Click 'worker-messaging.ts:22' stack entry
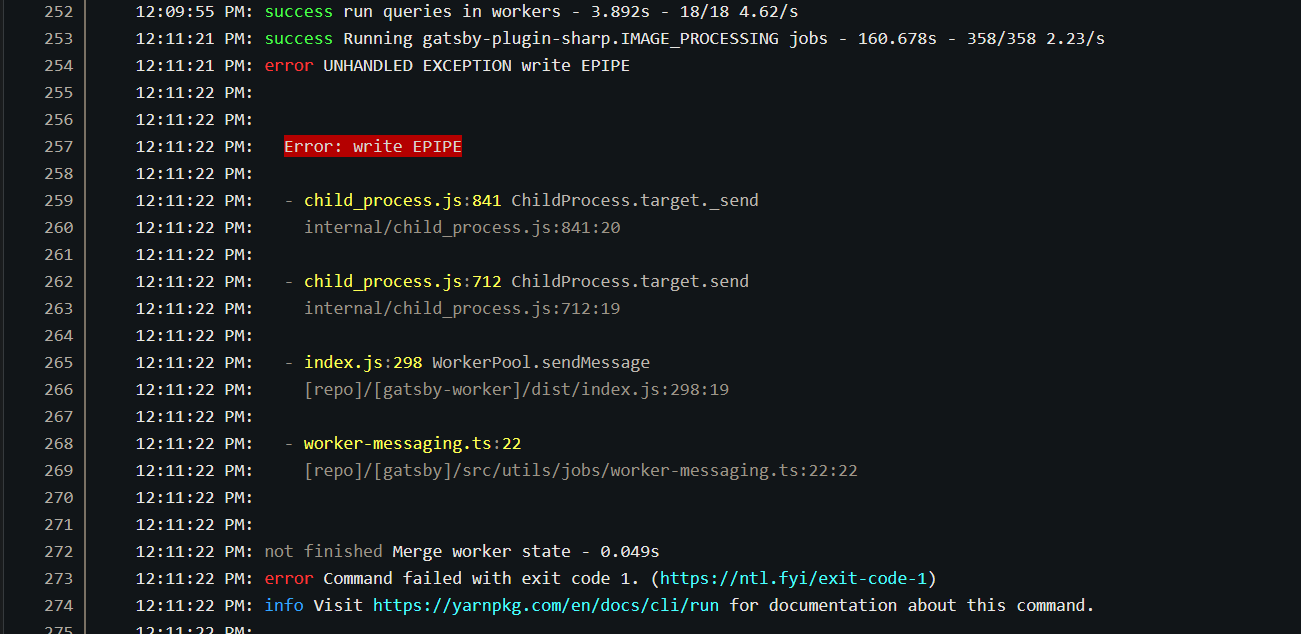Screen dimensions: 1301x634 [413, 444]
